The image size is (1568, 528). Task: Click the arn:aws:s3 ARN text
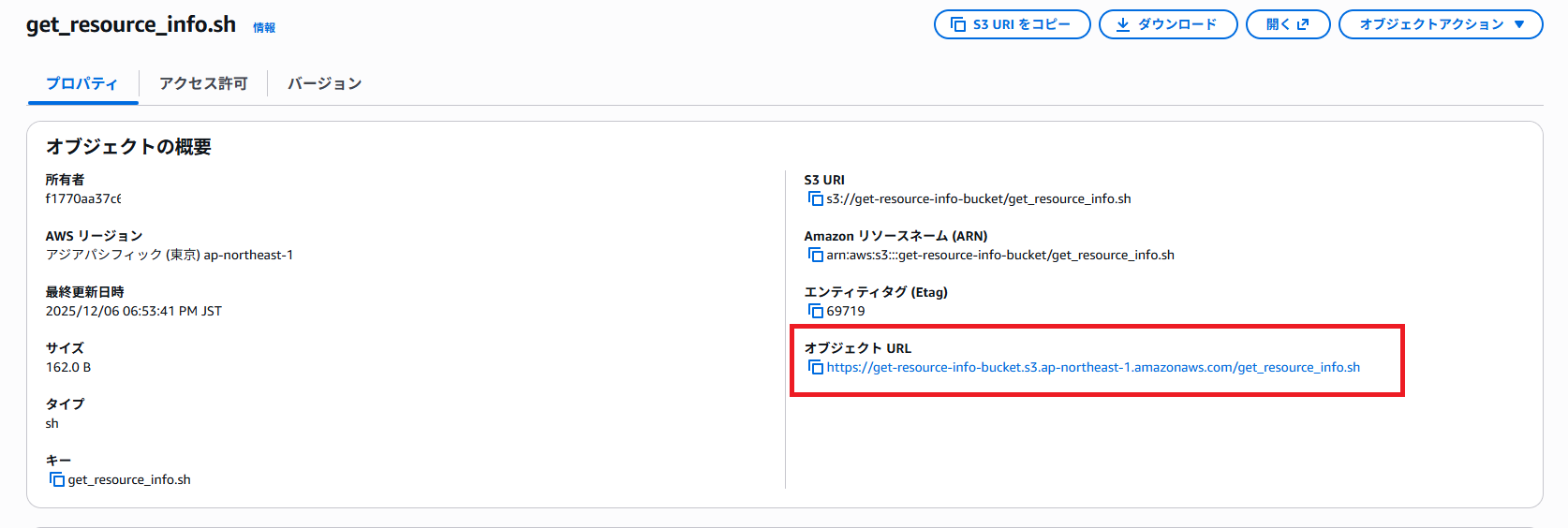[999, 255]
